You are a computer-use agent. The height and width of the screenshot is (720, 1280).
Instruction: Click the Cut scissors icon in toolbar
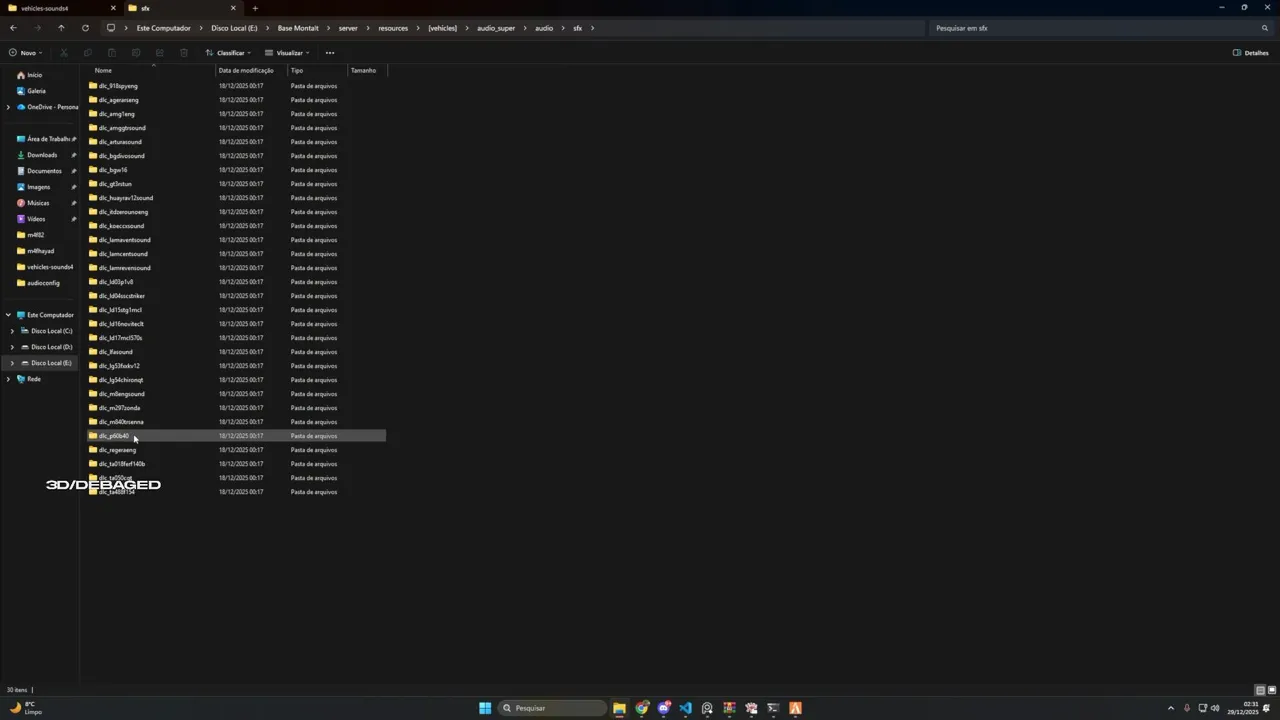[64, 53]
